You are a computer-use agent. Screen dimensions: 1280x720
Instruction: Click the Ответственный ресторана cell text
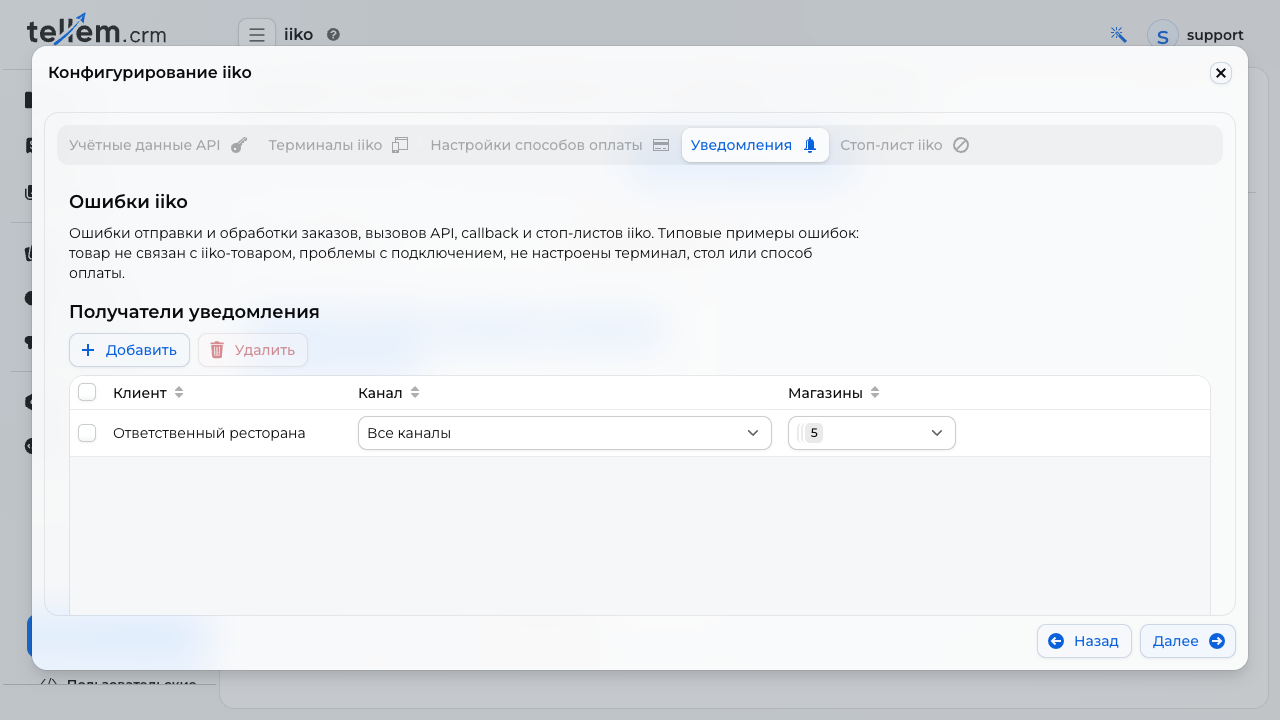coord(209,433)
